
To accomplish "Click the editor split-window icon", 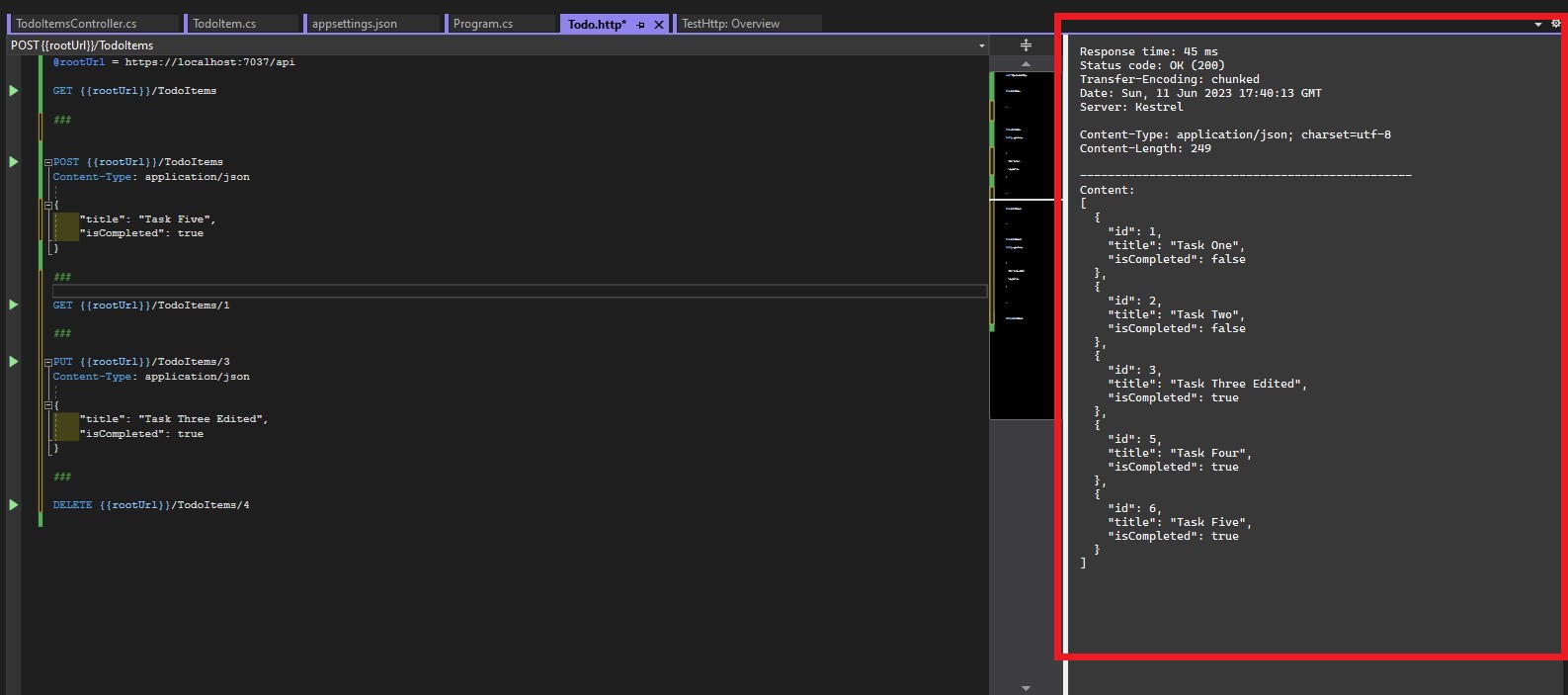I will tap(1026, 45).
